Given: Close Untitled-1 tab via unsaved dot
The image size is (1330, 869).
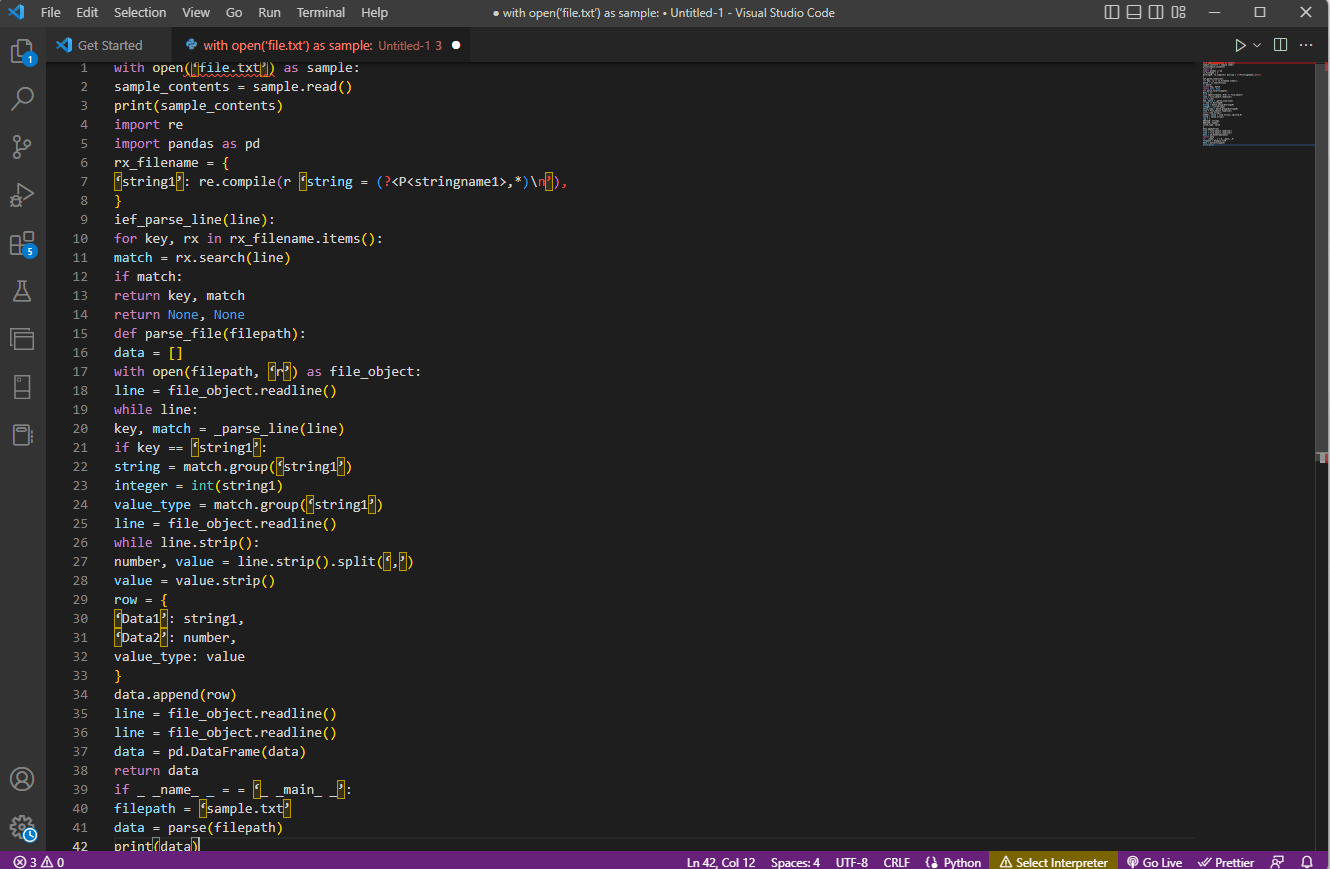Looking at the screenshot, I should [x=456, y=45].
